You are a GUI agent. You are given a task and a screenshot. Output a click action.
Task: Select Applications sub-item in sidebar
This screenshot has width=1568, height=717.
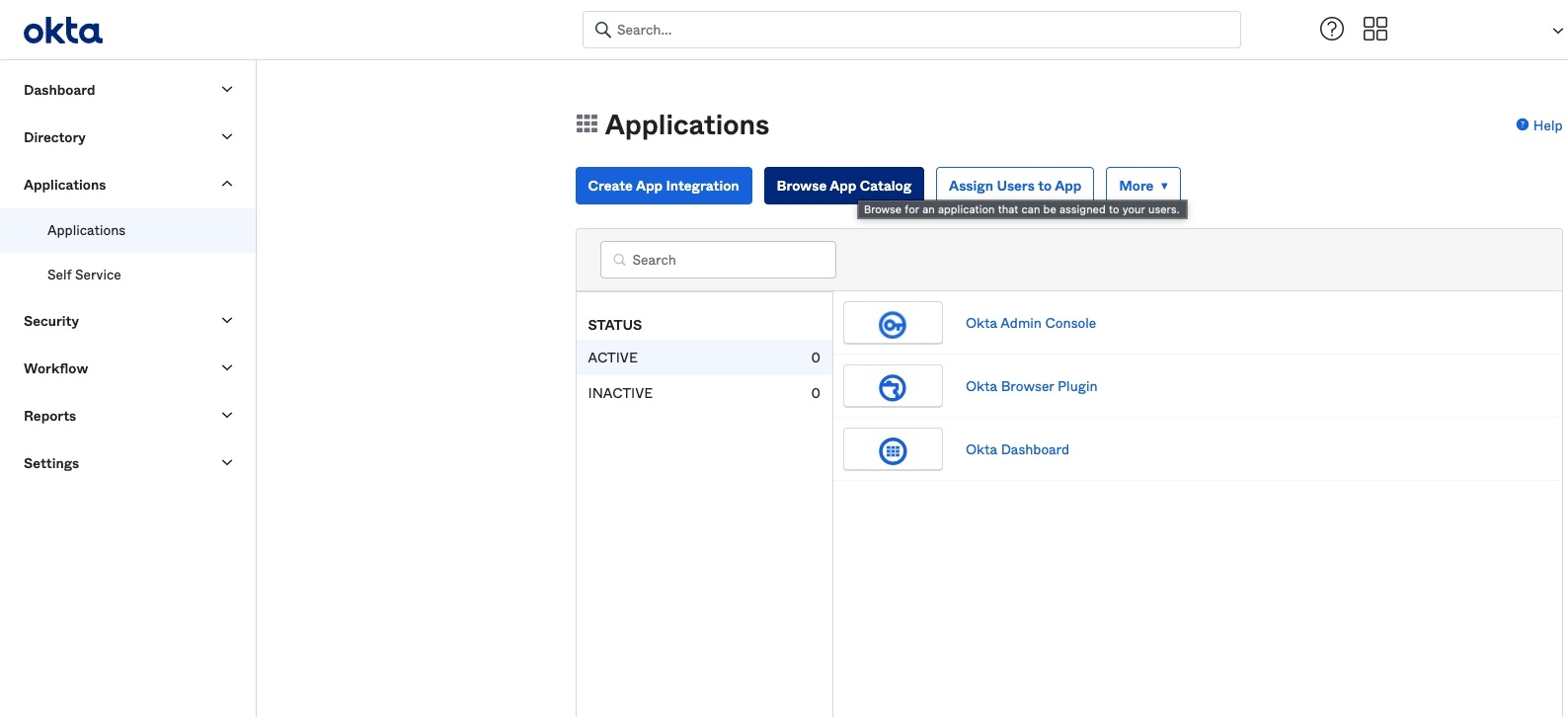pyautogui.click(x=86, y=231)
